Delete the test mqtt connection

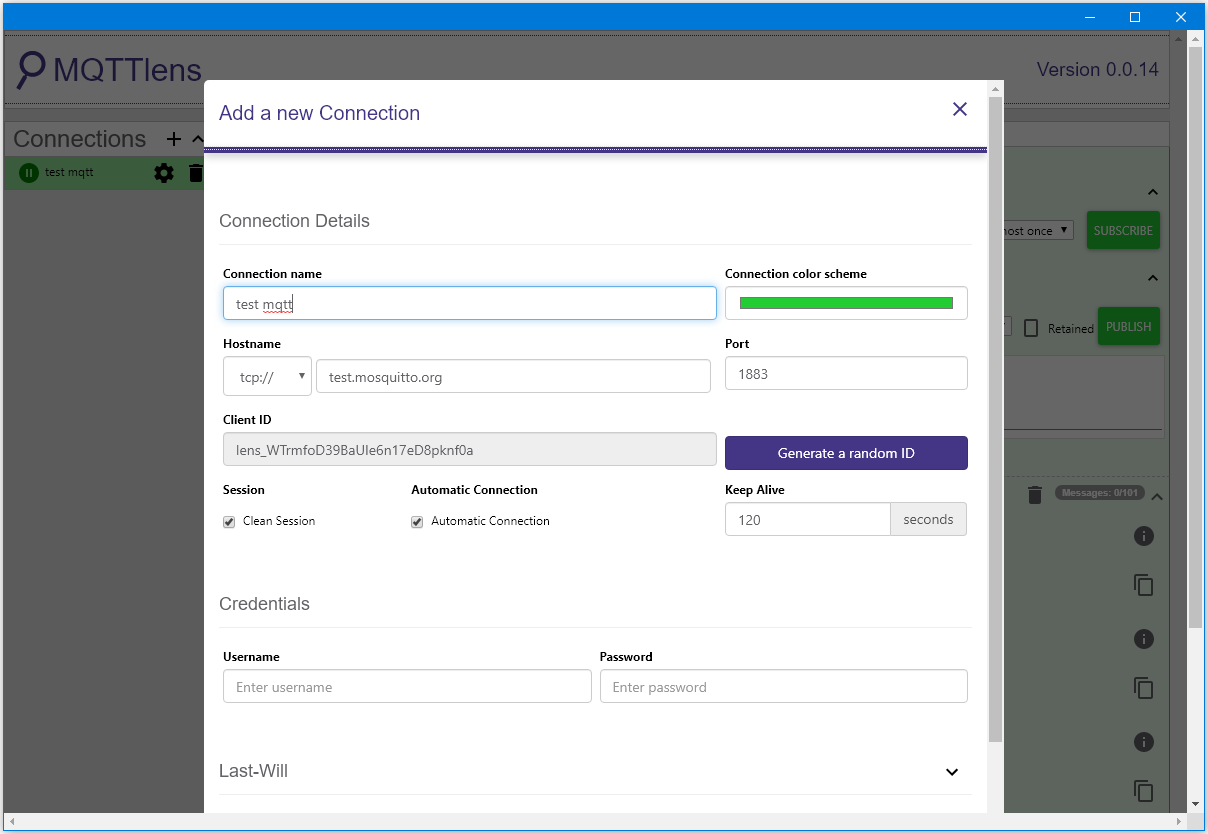(x=196, y=173)
